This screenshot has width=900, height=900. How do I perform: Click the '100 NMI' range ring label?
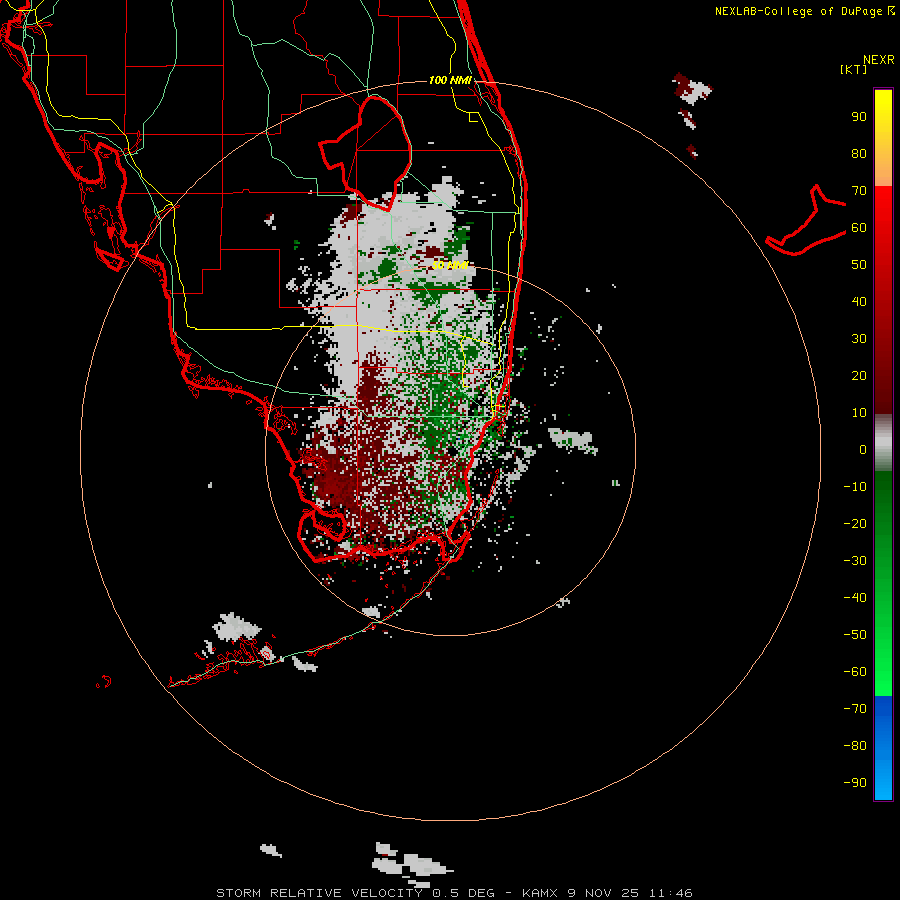[451, 80]
